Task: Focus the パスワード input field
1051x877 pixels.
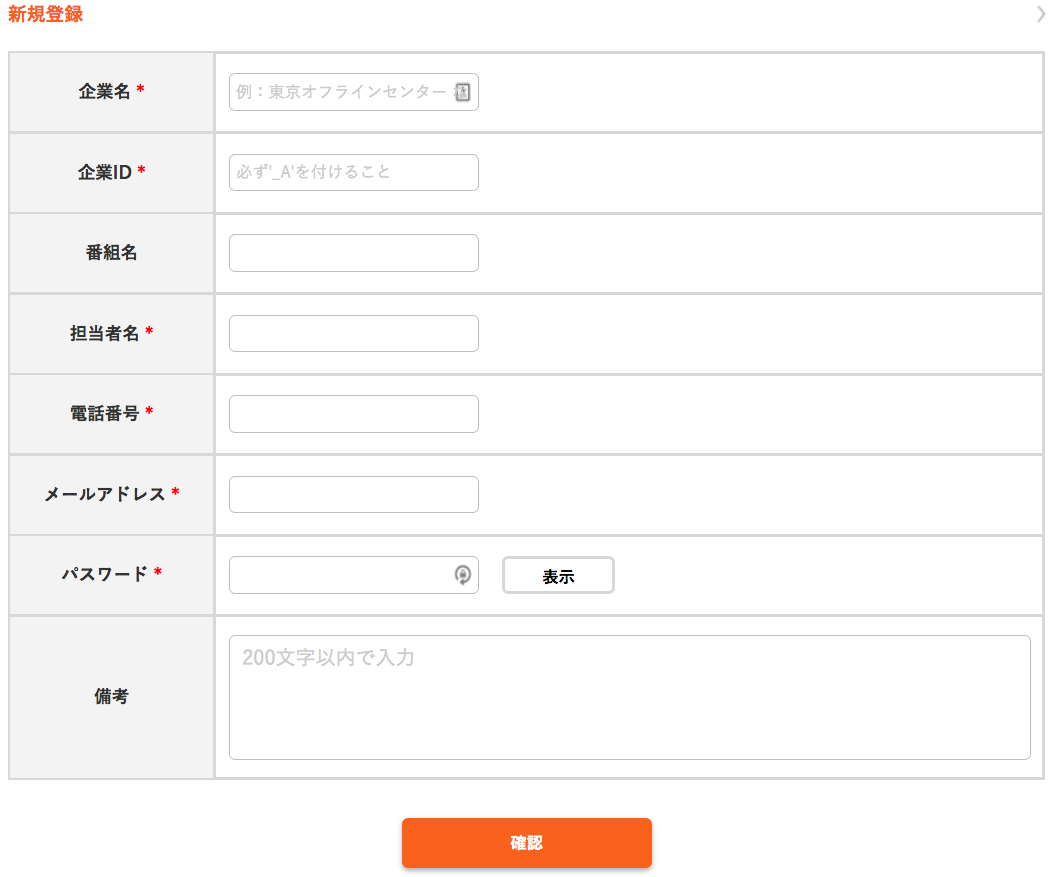Action: click(x=338, y=575)
